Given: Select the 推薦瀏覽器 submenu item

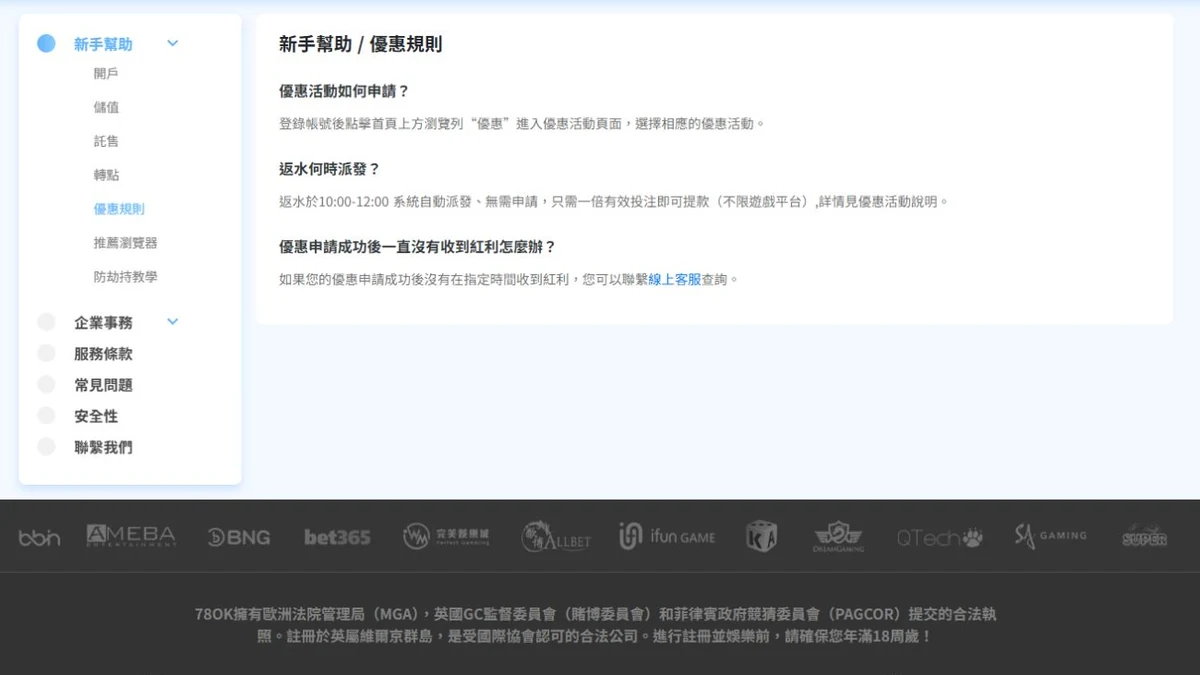Looking at the screenshot, I should click(126, 243).
